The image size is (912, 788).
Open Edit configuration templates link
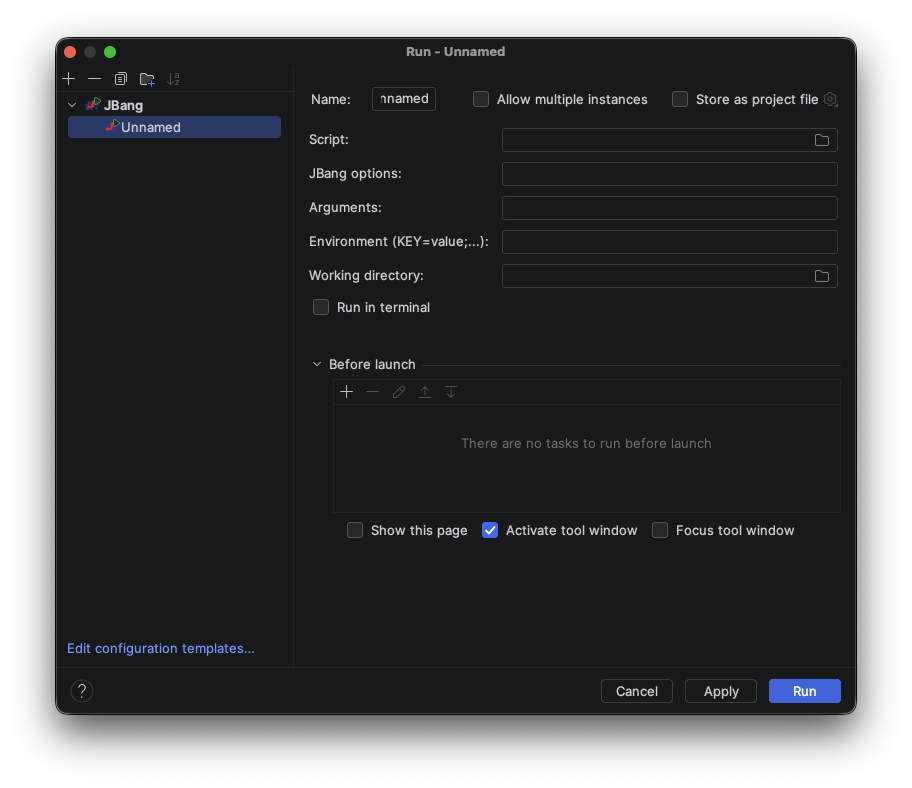point(161,648)
